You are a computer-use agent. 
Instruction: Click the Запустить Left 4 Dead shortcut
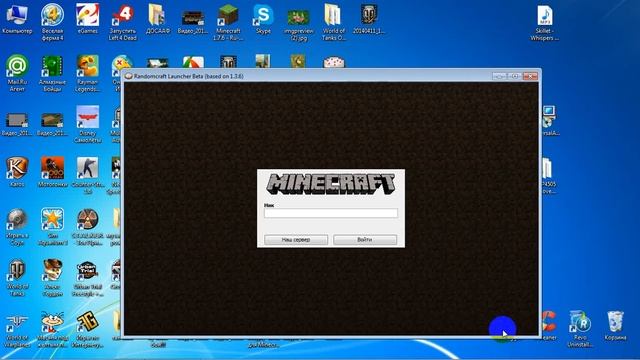pyautogui.click(x=122, y=22)
